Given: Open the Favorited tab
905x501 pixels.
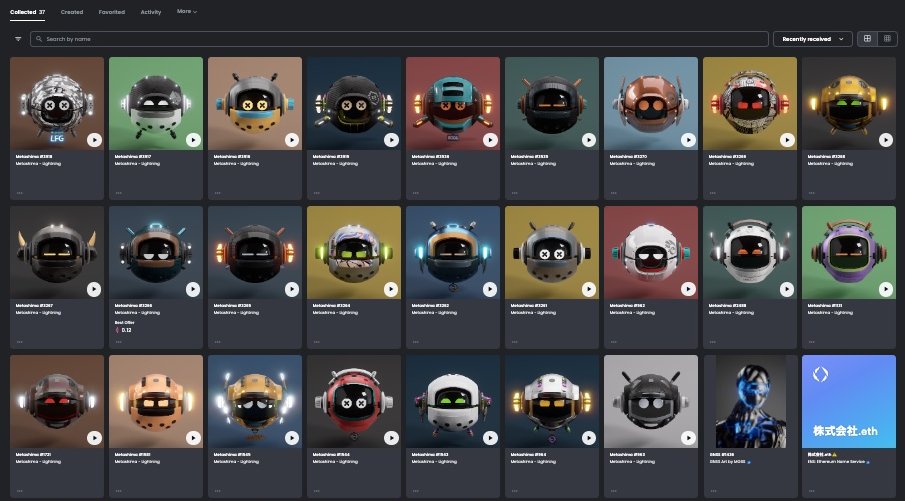Looking at the screenshot, I should coord(111,12).
